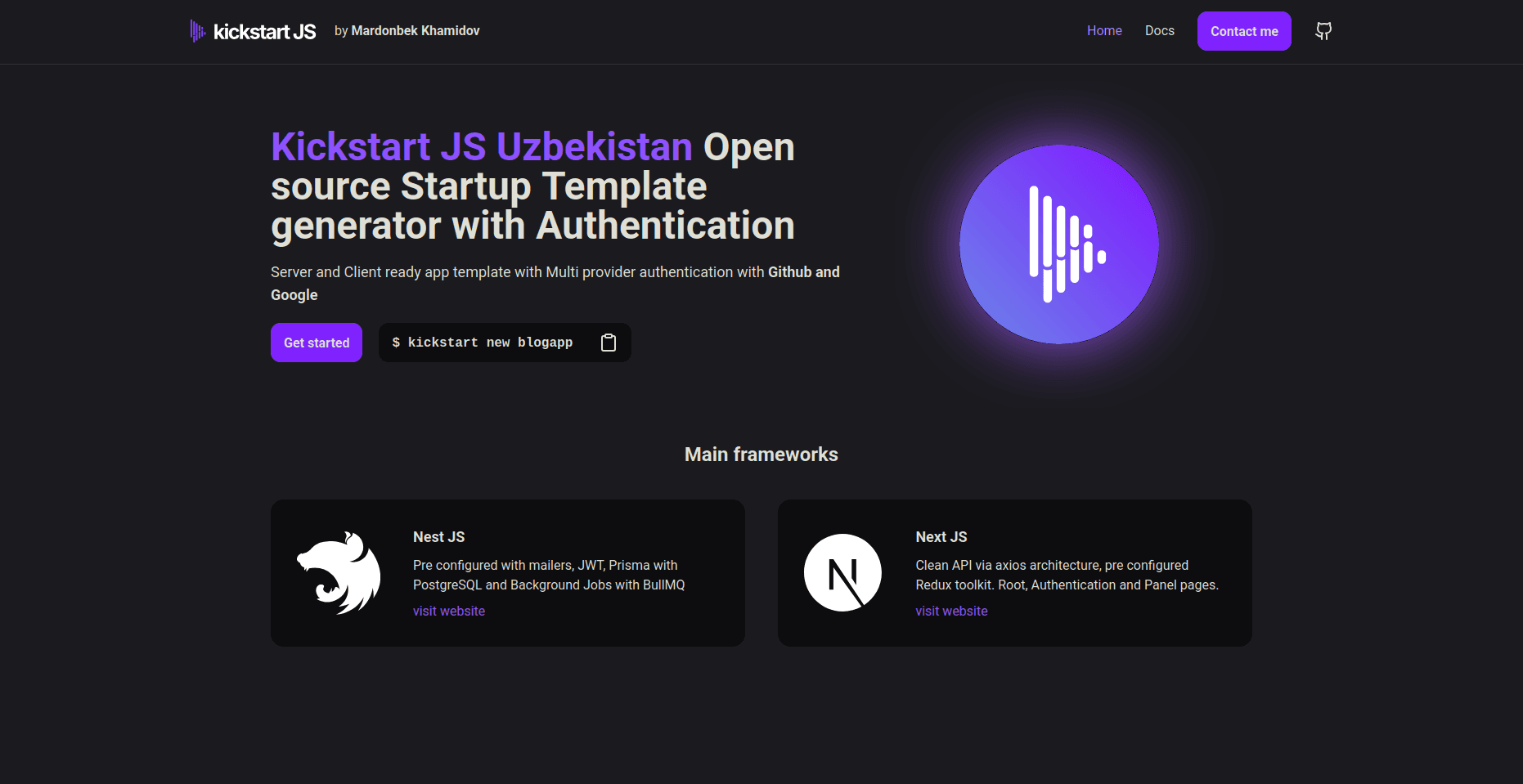The height and width of the screenshot is (784, 1523).
Task: Open the Docs navigation item
Action: click(x=1159, y=31)
